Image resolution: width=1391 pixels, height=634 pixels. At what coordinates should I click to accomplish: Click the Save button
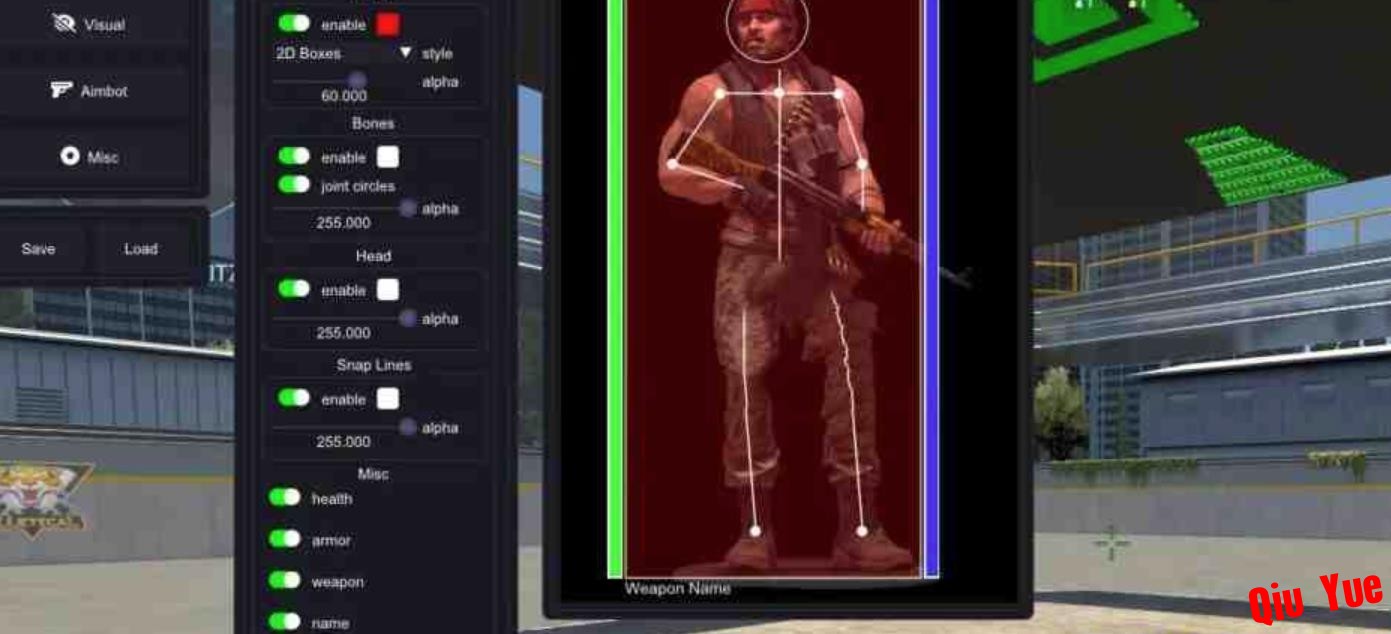coord(39,249)
